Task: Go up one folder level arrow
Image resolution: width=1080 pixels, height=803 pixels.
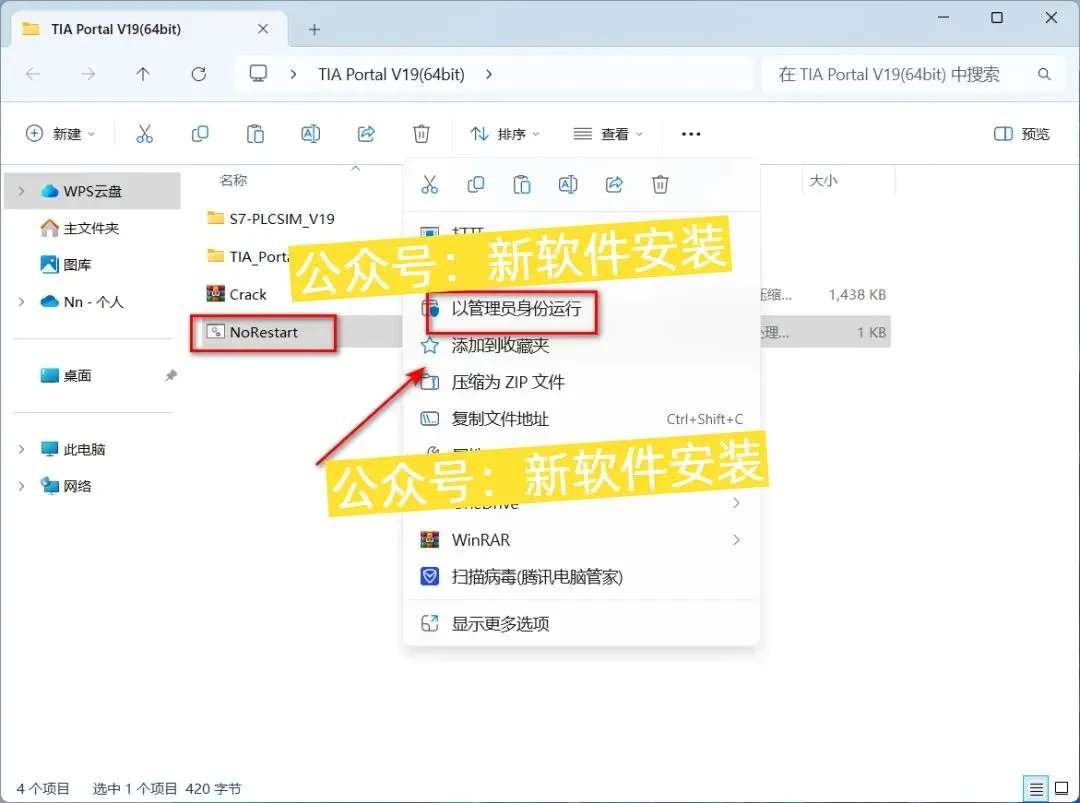Action: click(143, 74)
